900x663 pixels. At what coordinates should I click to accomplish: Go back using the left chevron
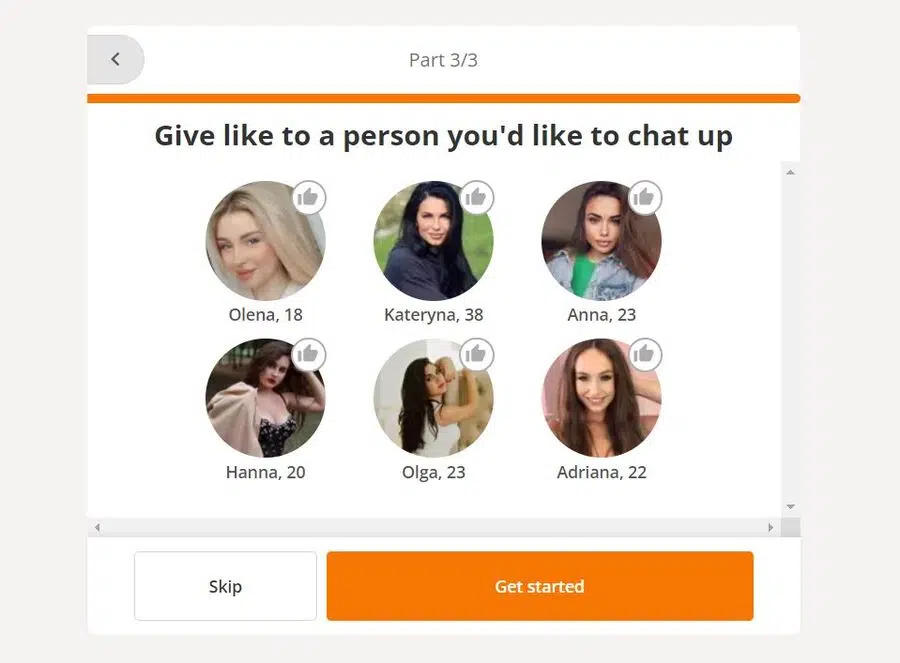tap(115, 59)
